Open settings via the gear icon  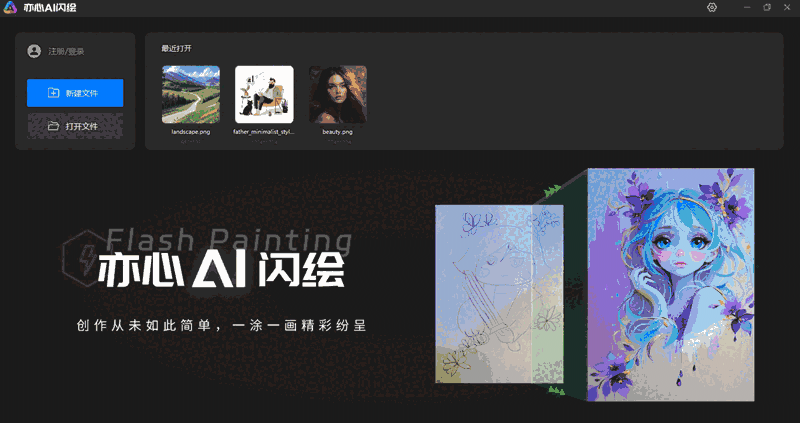712,8
